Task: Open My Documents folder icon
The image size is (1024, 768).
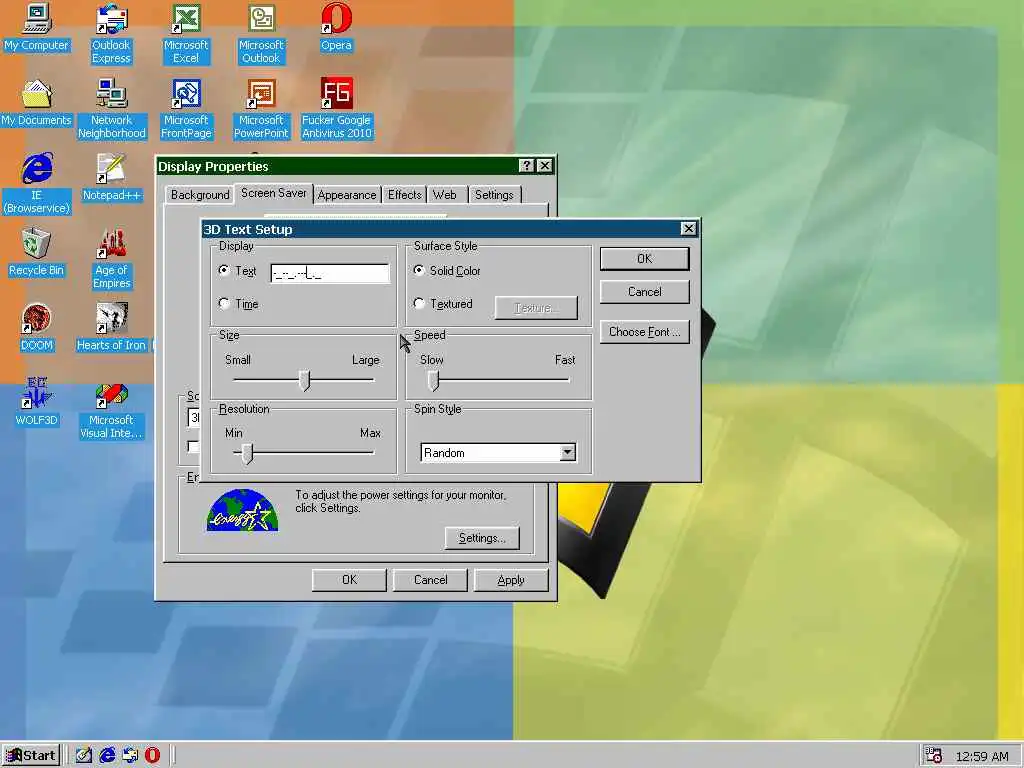Action: (x=37, y=103)
